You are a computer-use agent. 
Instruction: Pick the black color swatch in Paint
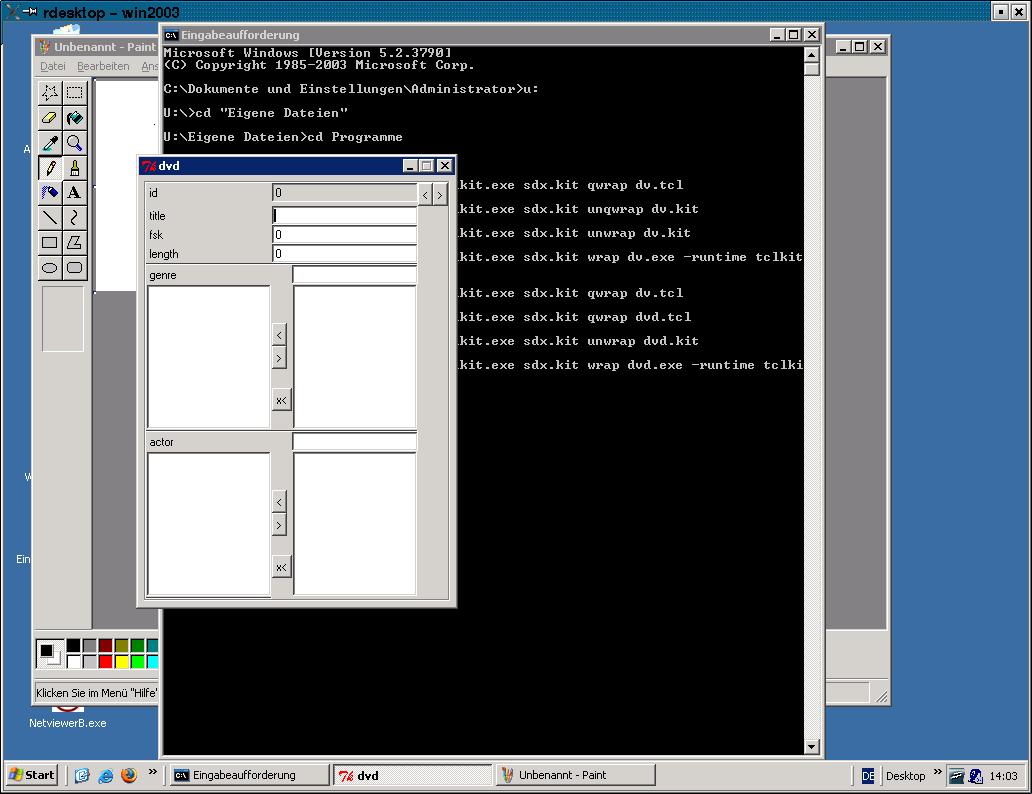[x=73, y=645]
